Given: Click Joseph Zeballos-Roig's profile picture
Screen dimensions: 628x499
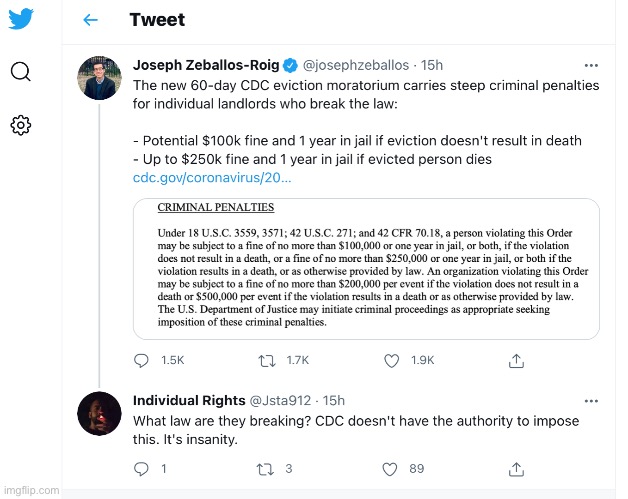Looking at the screenshot, I should [100, 78].
